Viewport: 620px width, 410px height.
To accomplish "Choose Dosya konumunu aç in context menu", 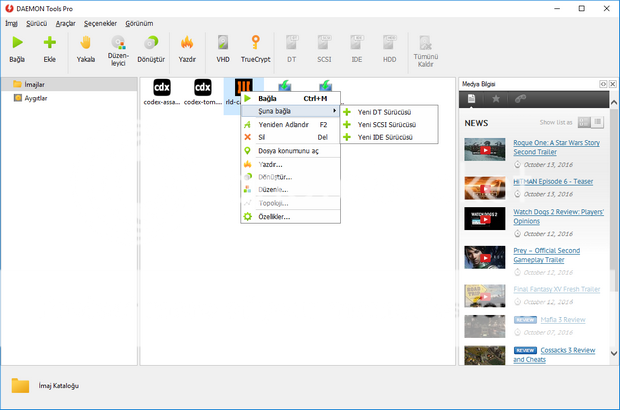I will 290,151.
